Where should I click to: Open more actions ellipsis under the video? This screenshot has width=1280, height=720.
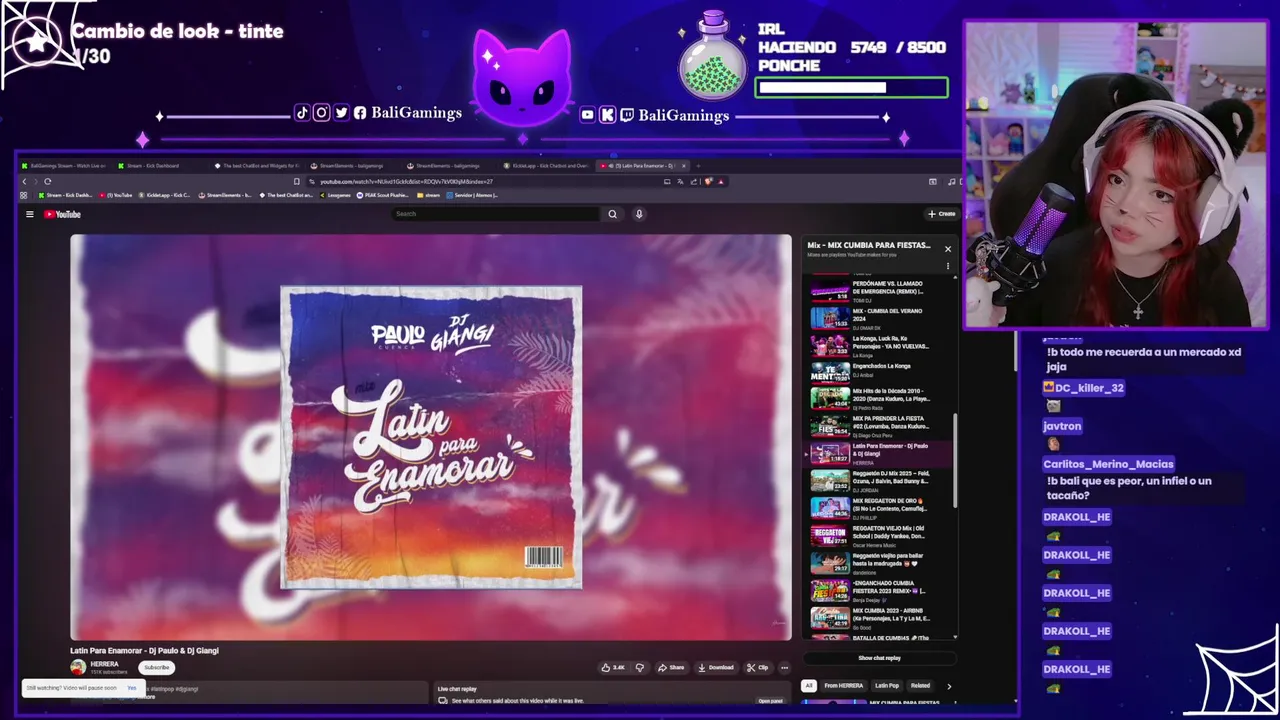tap(784, 667)
